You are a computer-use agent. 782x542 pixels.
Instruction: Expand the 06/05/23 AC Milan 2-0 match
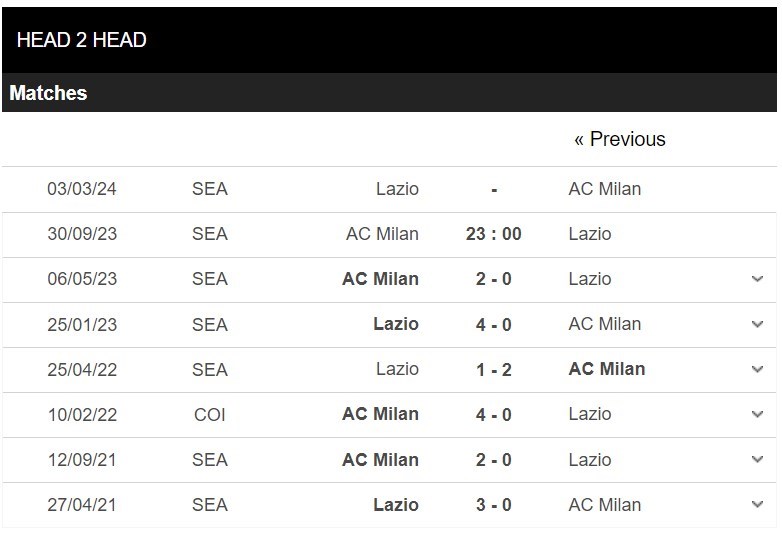(757, 279)
